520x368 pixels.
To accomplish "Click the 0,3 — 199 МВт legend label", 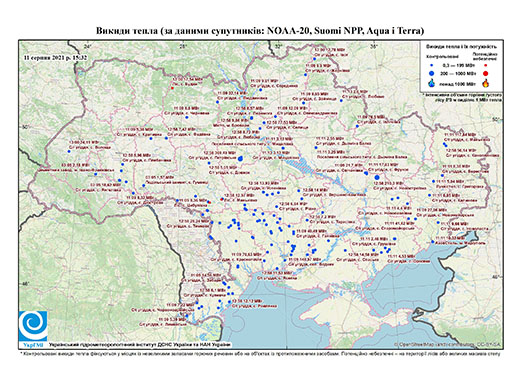I will pos(458,65).
